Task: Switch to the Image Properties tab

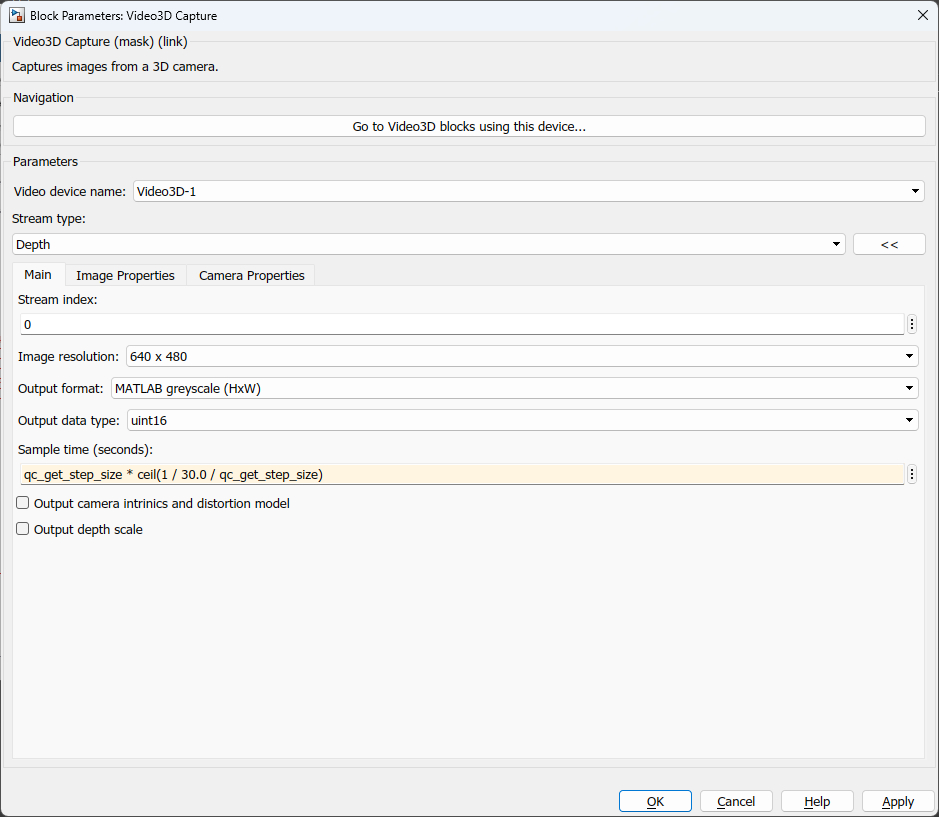Action: click(x=125, y=274)
